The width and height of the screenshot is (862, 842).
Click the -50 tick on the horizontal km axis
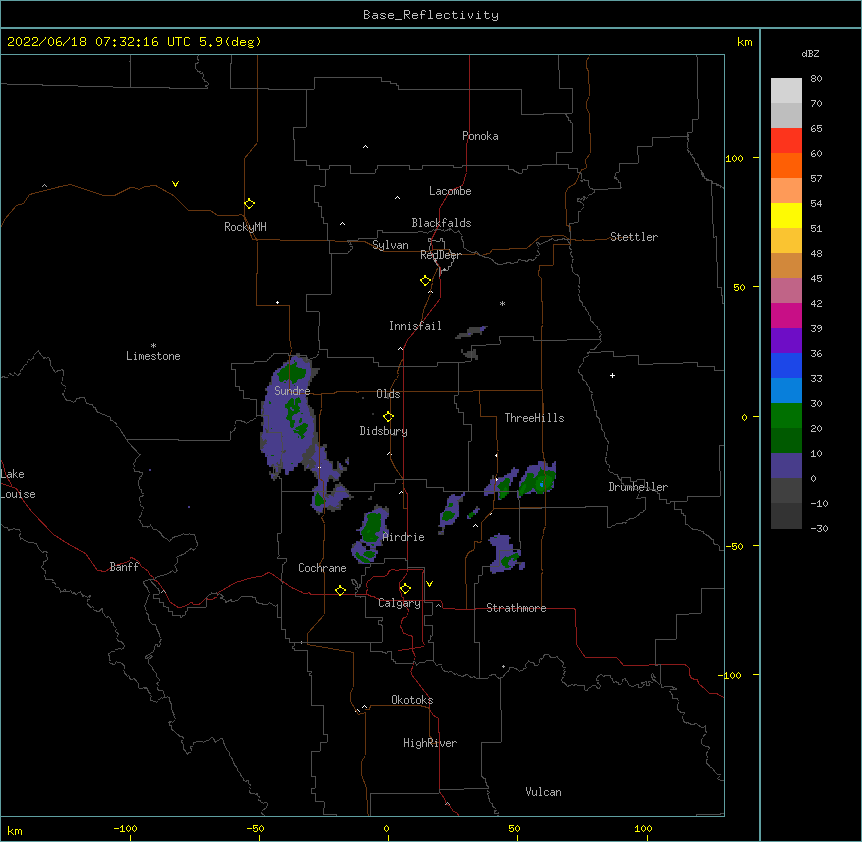(x=255, y=829)
